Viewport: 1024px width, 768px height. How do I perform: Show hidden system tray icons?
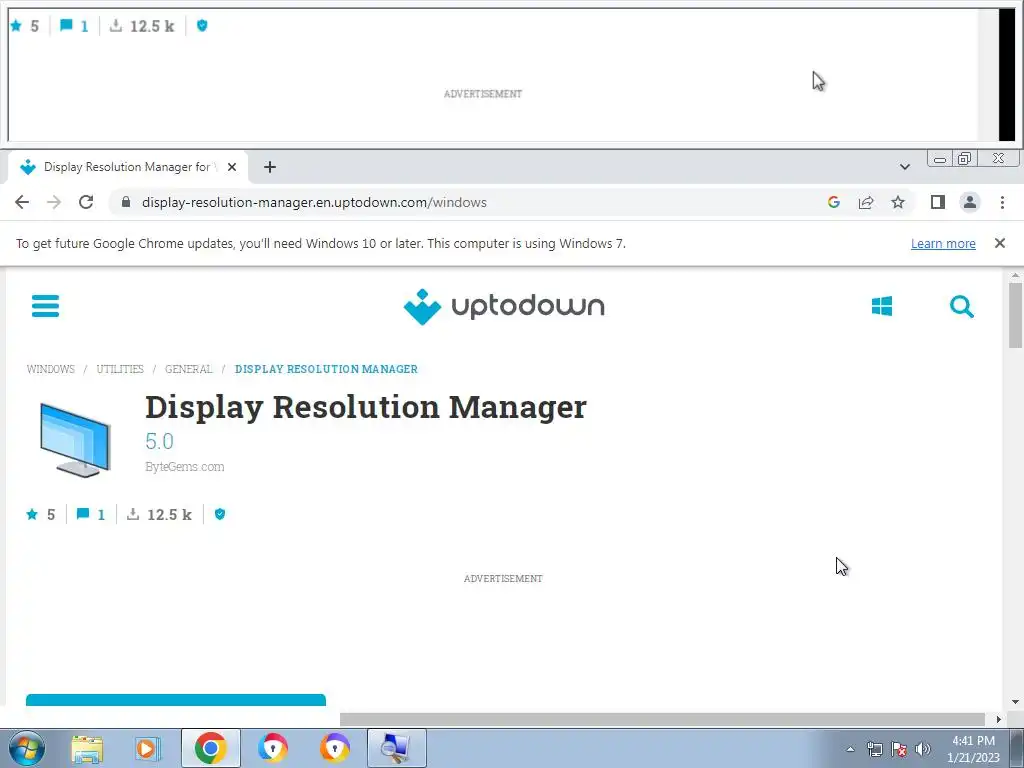(850, 749)
